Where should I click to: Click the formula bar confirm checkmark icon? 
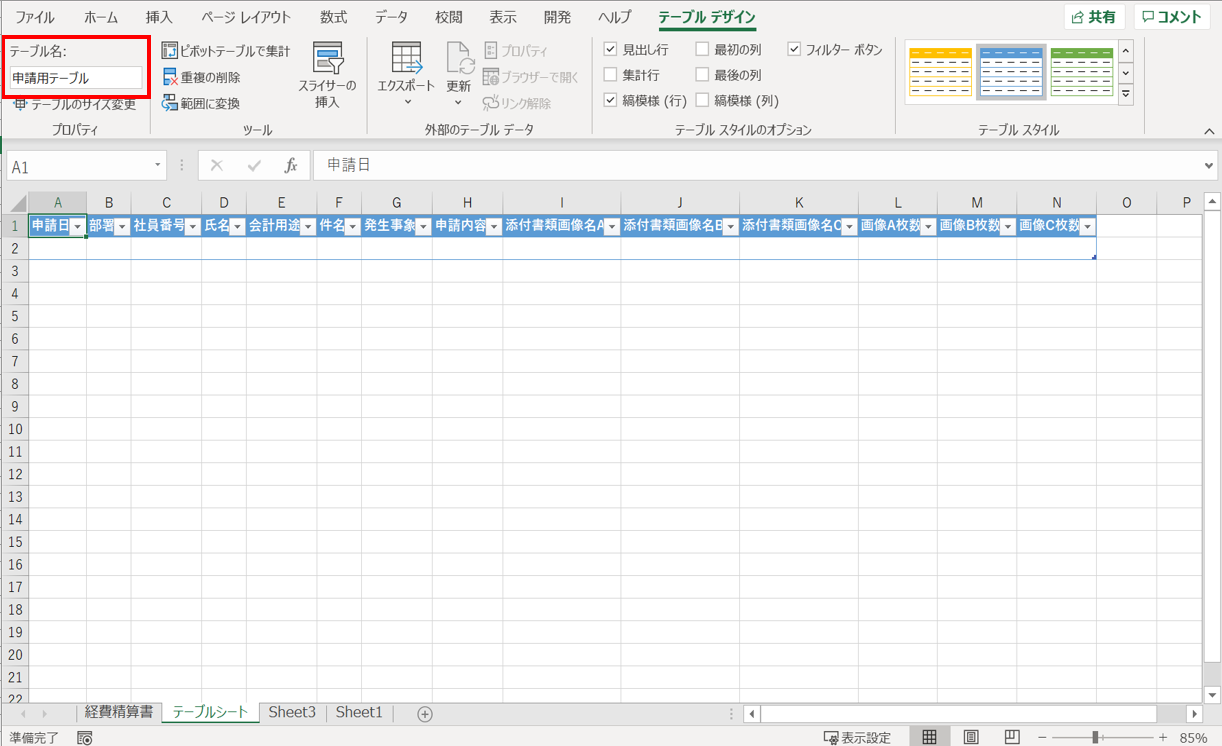pos(254,166)
